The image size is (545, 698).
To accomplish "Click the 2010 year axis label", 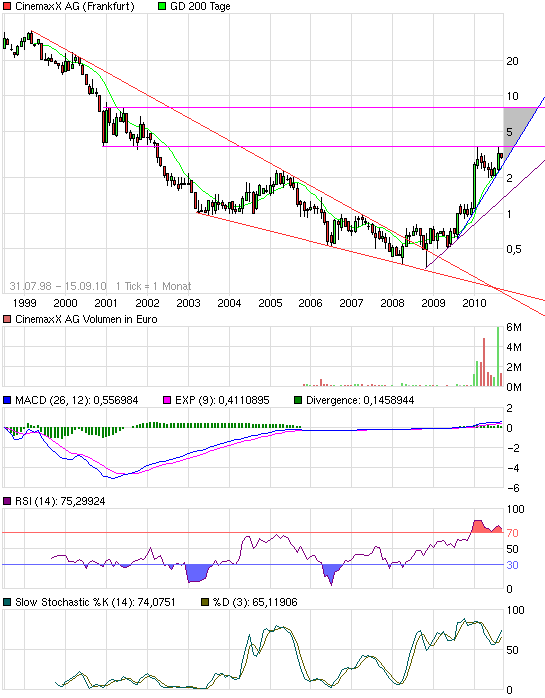I will pyautogui.click(x=474, y=303).
